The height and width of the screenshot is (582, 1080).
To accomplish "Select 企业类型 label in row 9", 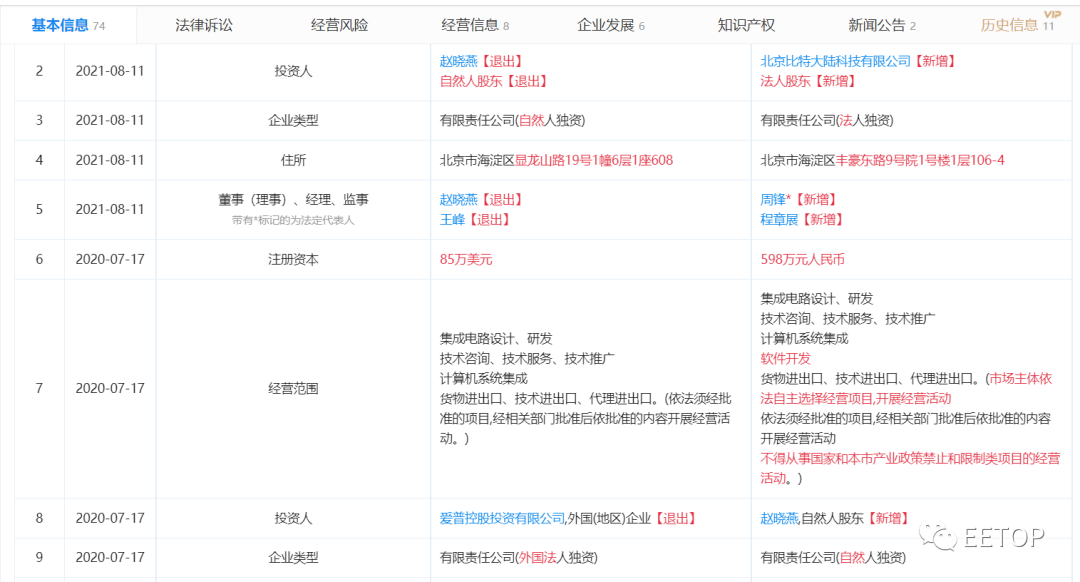I will [293, 557].
